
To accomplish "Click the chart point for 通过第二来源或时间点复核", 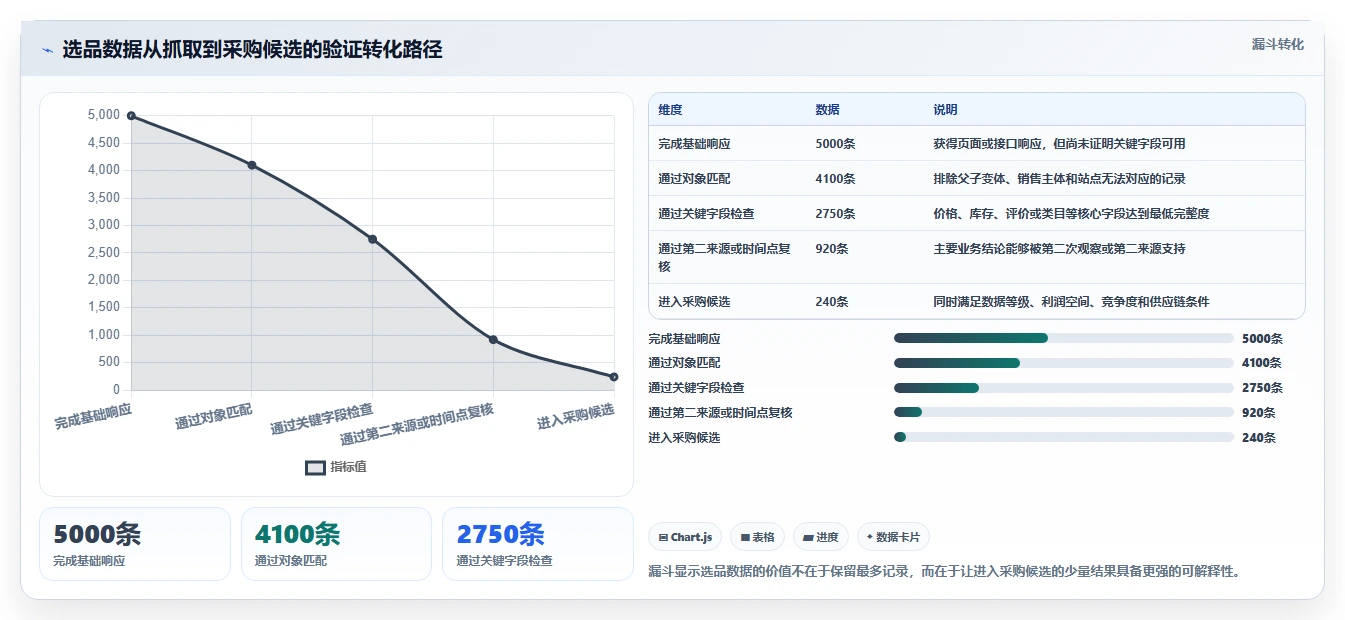I will point(493,340).
